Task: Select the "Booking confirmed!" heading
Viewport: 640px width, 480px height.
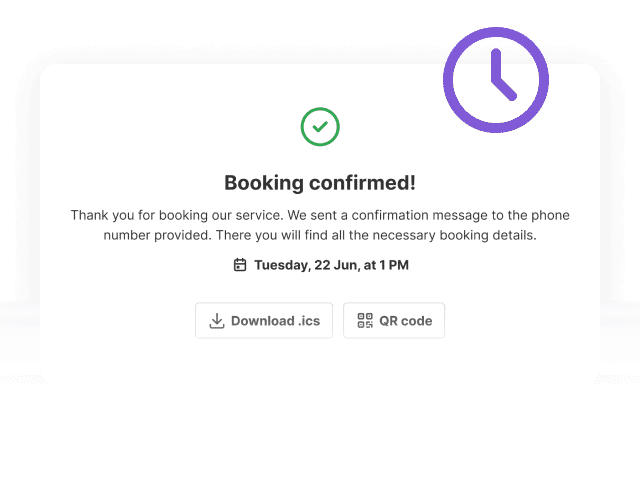Action: tap(320, 183)
